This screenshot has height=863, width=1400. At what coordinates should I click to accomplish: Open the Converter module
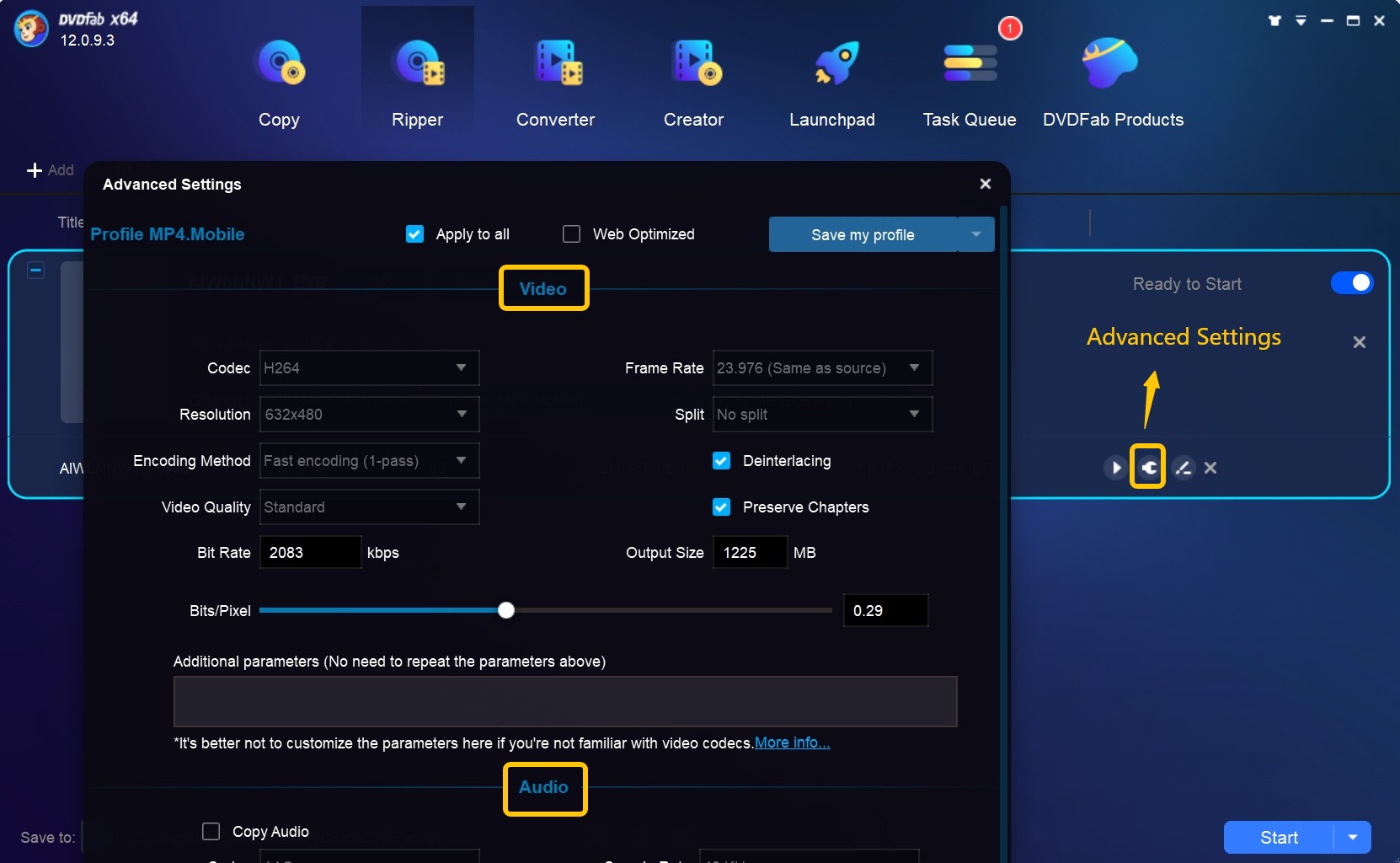[x=555, y=83]
